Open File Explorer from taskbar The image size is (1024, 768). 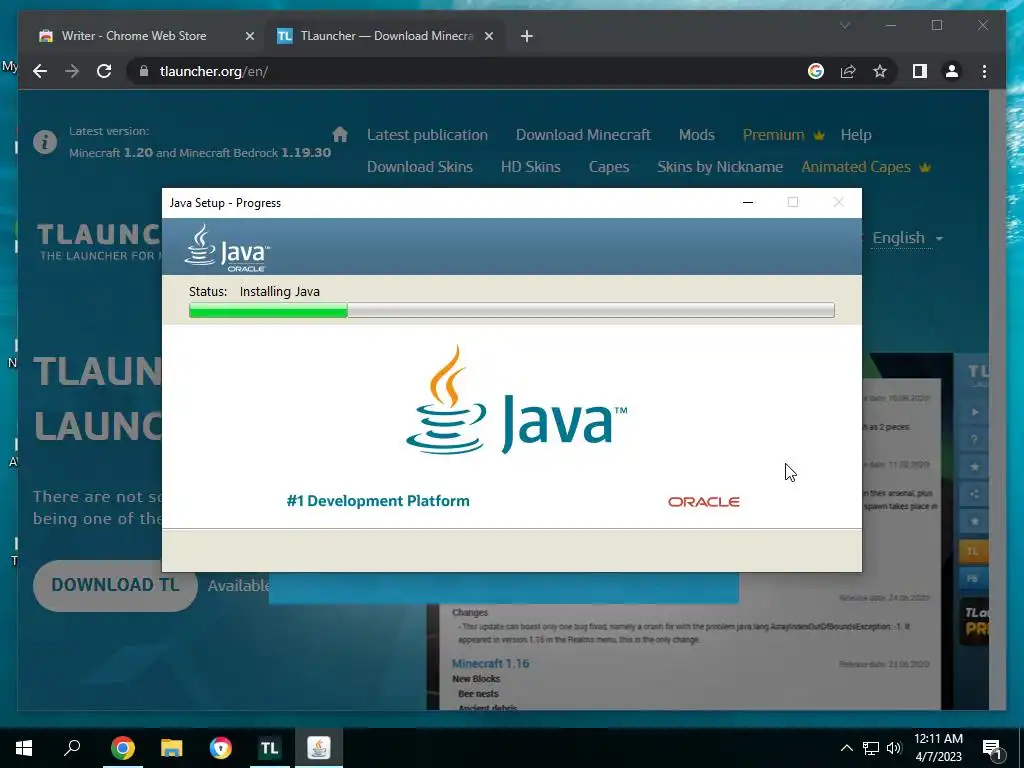[x=172, y=748]
